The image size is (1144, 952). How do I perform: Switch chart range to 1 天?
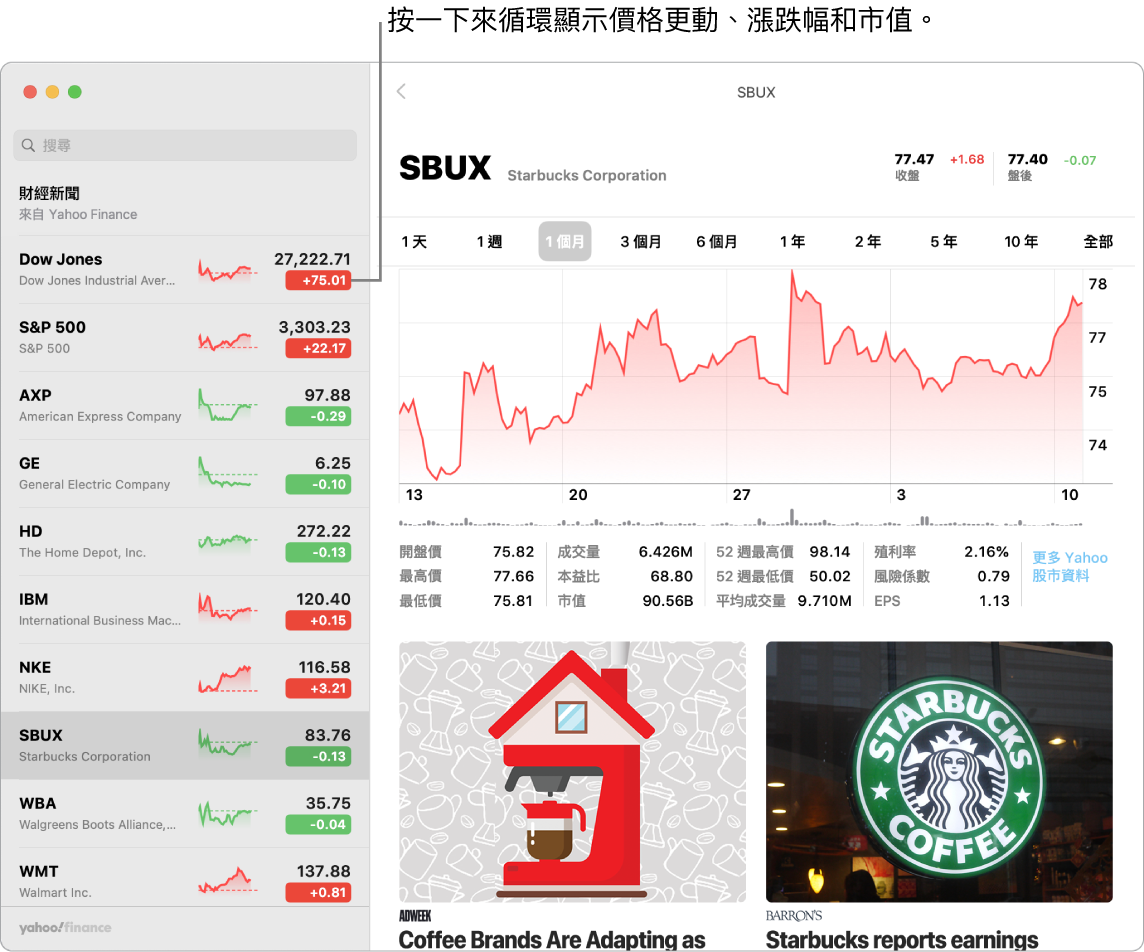[x=414, y=241]
